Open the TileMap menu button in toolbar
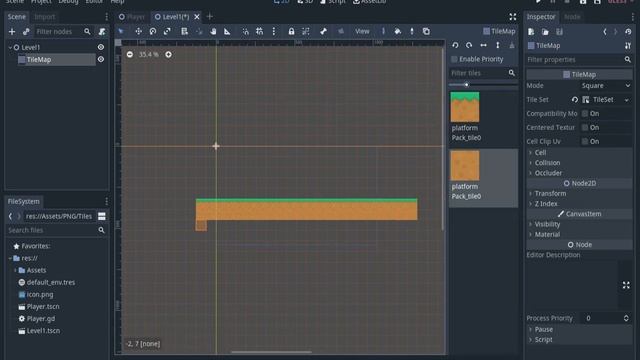This screenshot has height=360, width=640. point(499,31)
